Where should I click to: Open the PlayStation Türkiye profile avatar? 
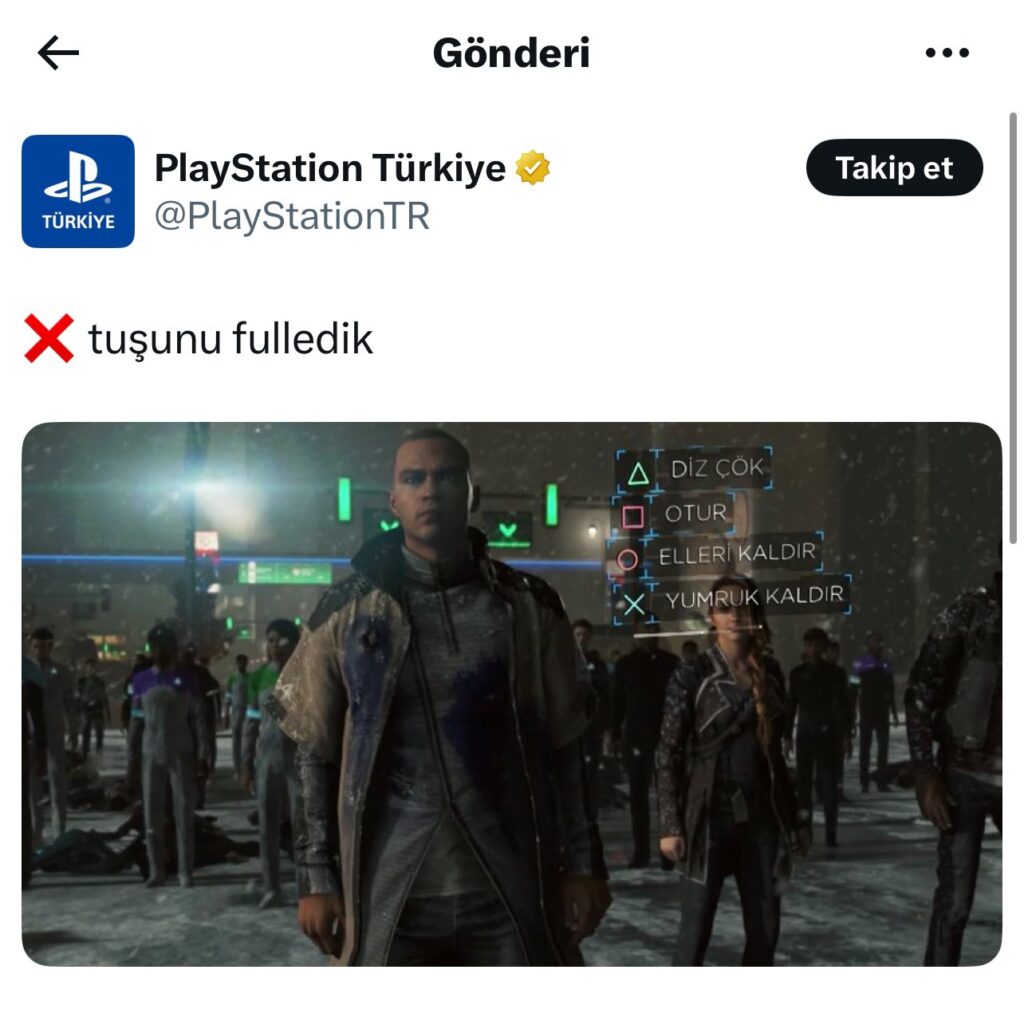pyautogui.click(x=78, y=191)
